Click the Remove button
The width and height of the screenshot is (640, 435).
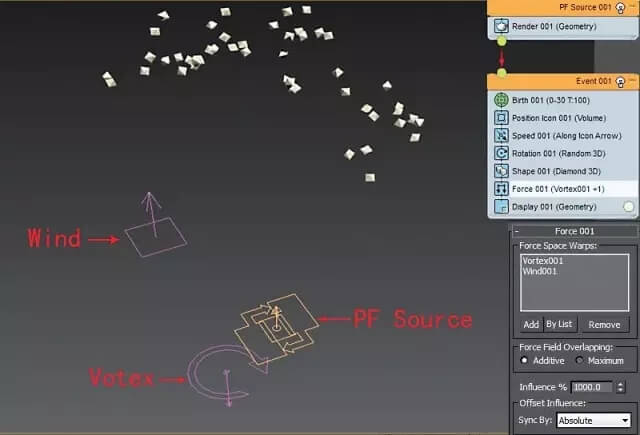604,325
